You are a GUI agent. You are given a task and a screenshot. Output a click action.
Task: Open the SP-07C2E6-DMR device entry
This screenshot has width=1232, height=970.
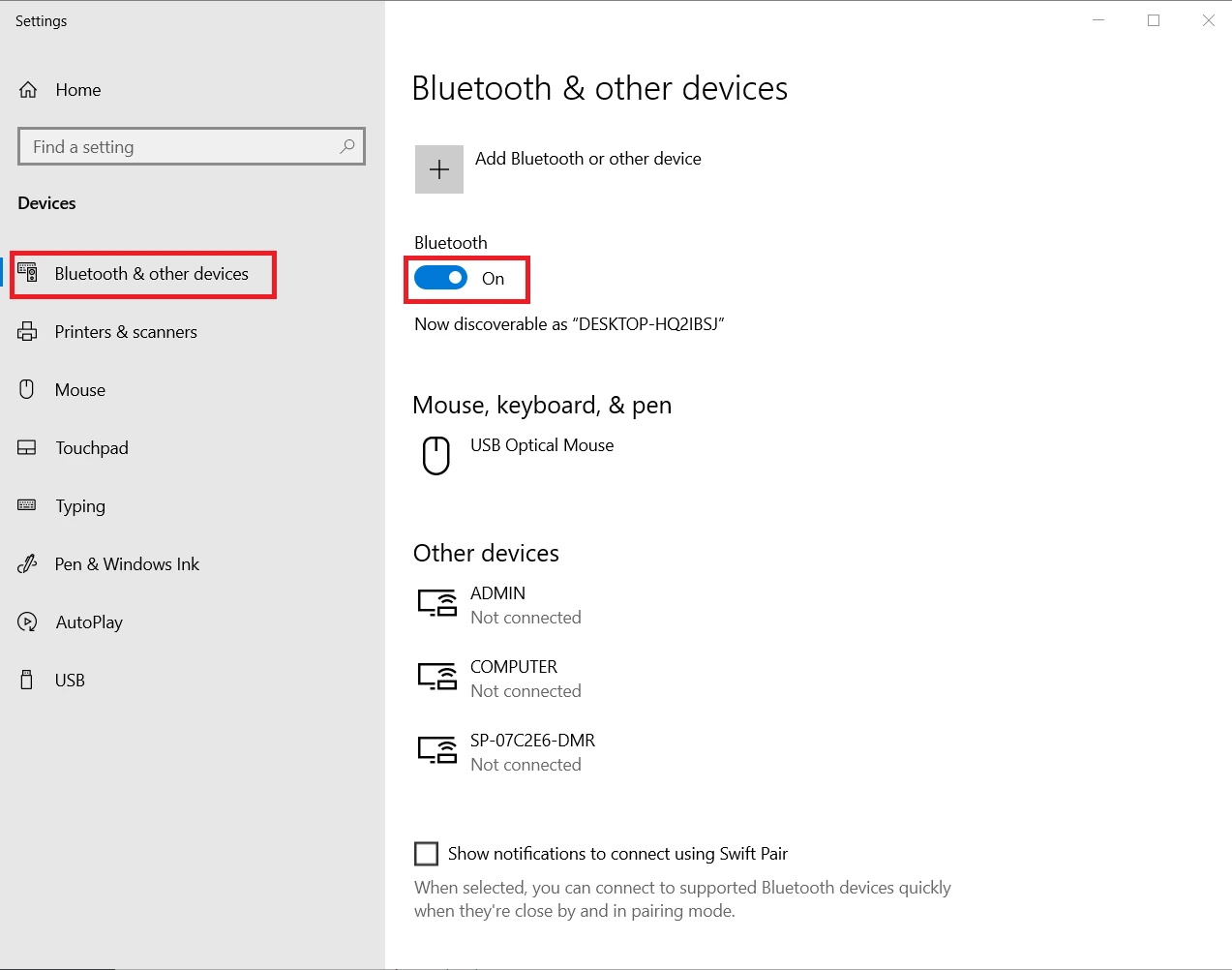pyautogui.click(x=532, y=750)
